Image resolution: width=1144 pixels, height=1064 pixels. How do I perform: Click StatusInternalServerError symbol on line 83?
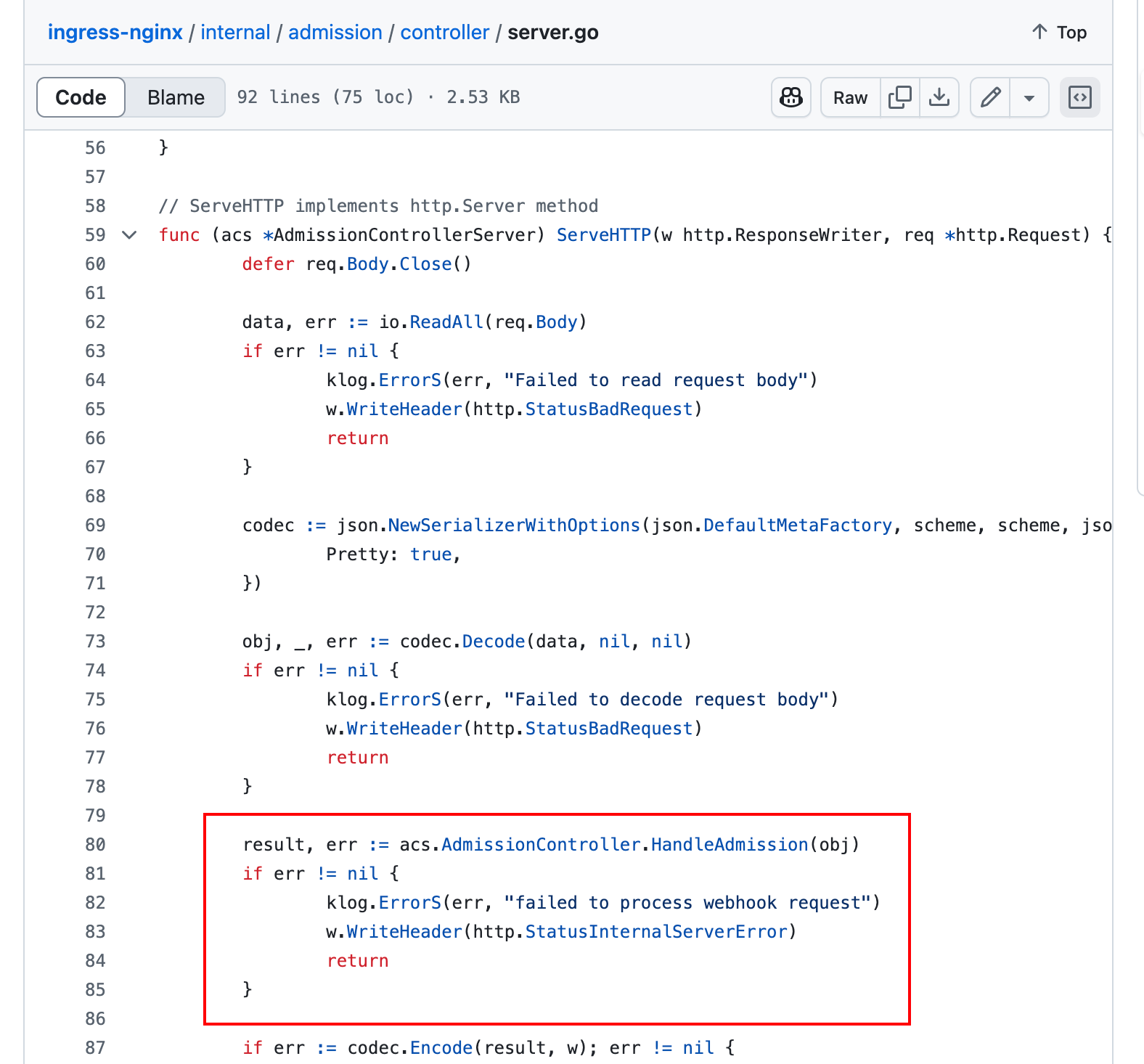tap(656, 932)
